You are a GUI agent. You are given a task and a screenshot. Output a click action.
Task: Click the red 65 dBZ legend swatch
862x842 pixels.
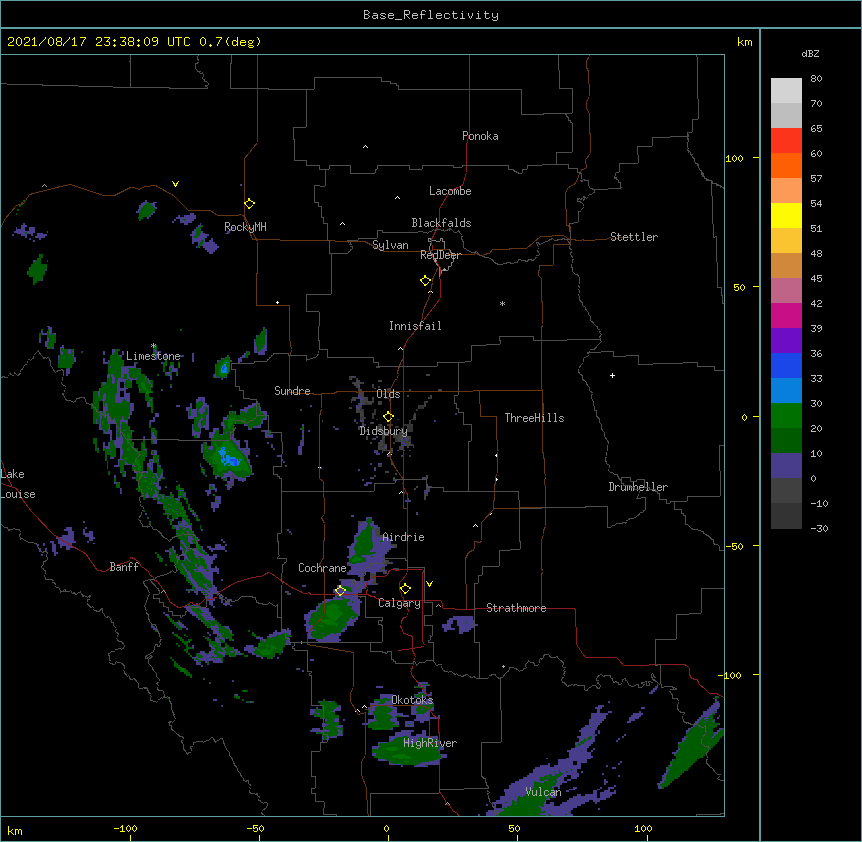[x=786, y=141]
